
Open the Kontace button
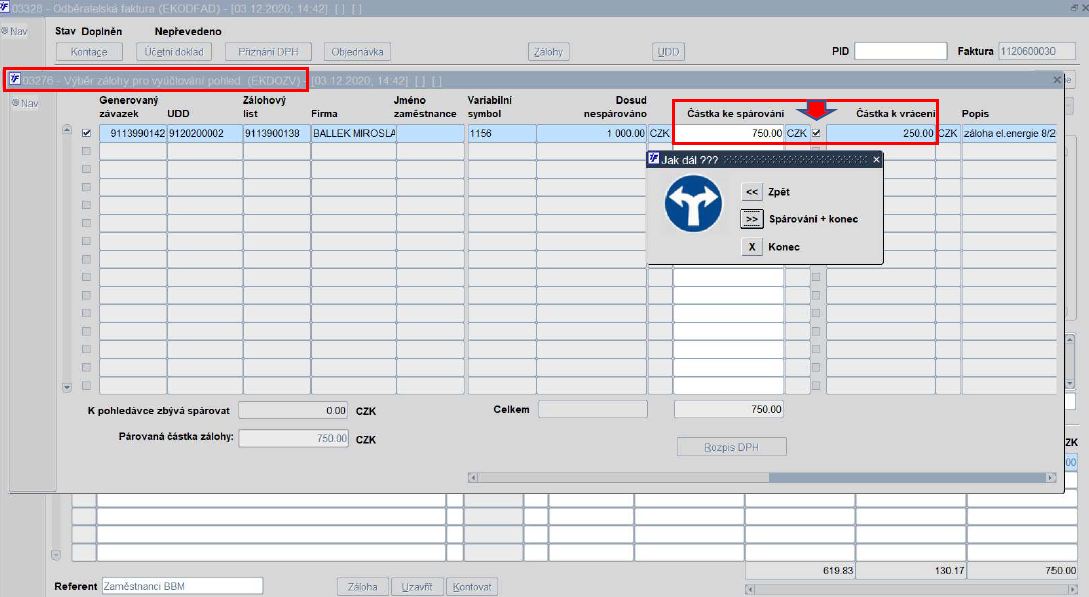click(89, 52)
